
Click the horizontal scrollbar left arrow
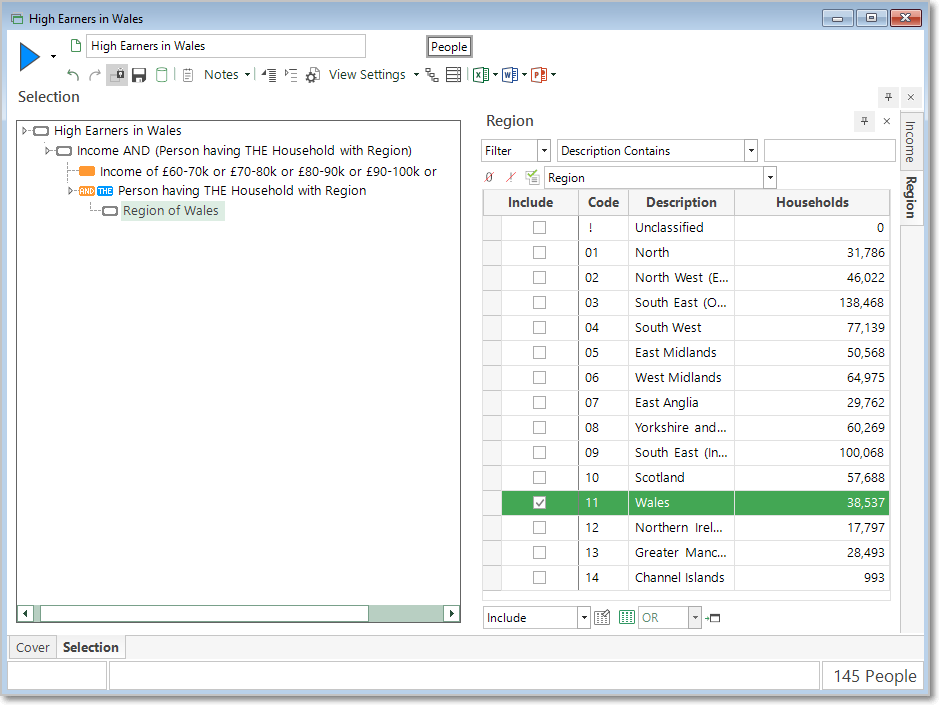25,613
